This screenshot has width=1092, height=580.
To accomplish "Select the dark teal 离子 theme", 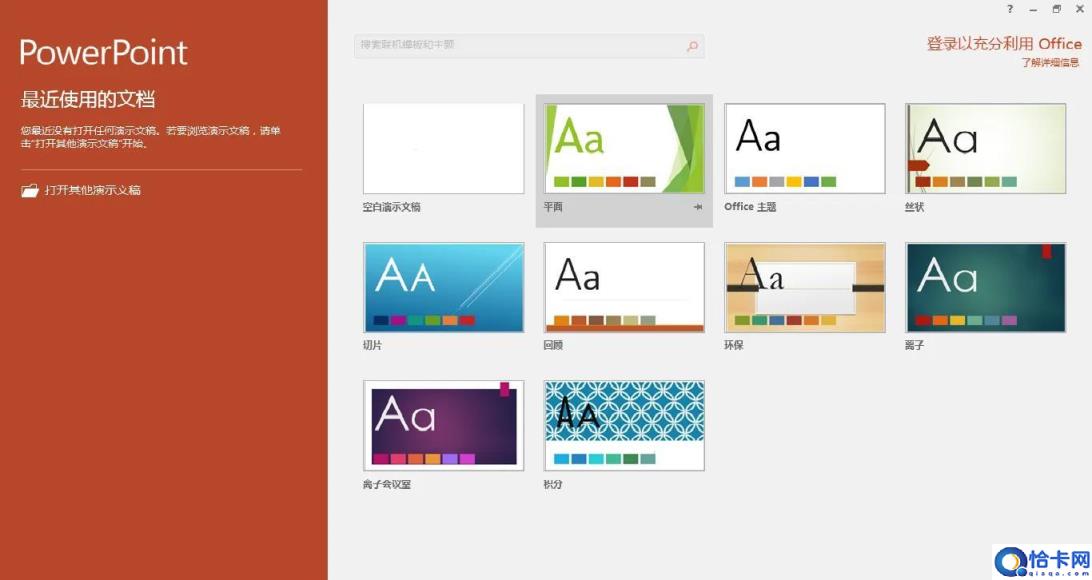I will click(985, 287).
